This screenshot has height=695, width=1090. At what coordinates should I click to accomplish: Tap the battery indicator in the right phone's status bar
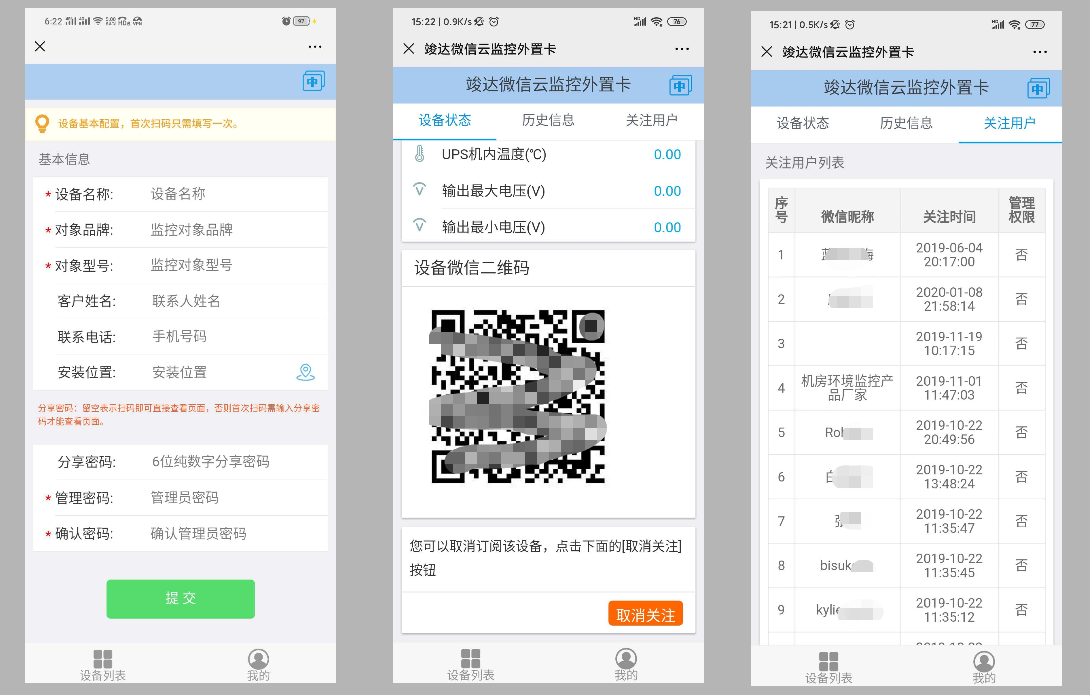point(1035,24)
